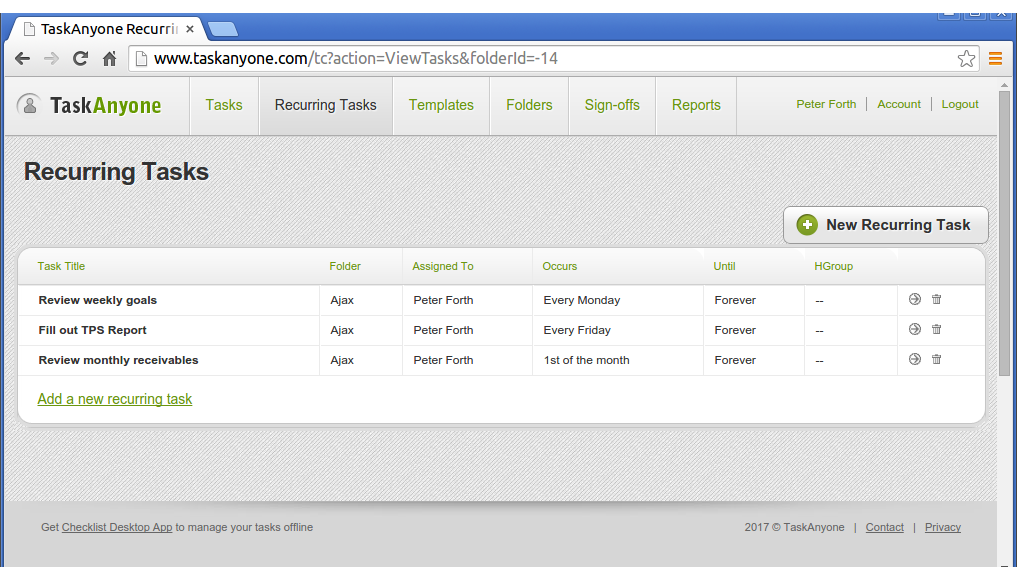The width and height of the screenshot is (1017, 580).
Task: Open the Folders tab
Action: (x=529, y=105)
